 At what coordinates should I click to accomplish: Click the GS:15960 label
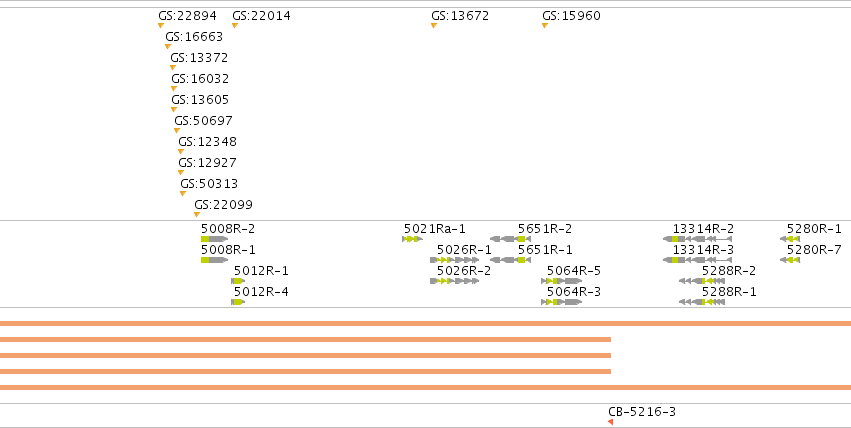(571, 16)
